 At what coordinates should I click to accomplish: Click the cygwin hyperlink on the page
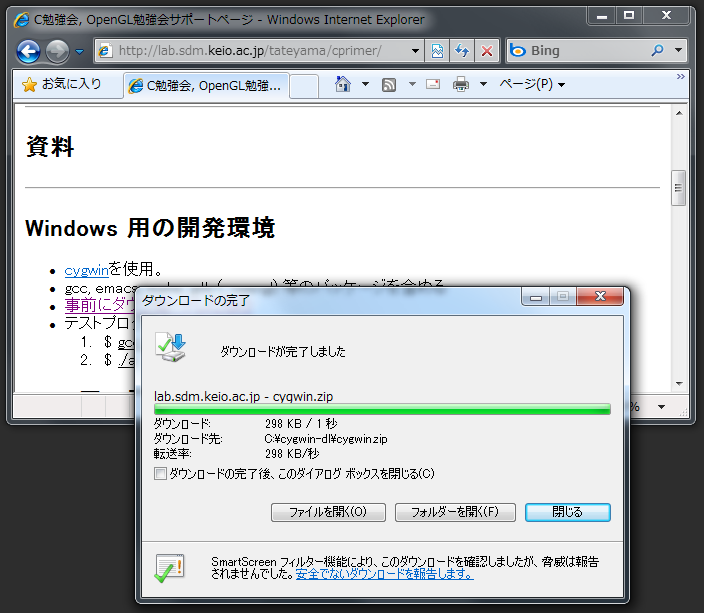click(x=86, y=270)
